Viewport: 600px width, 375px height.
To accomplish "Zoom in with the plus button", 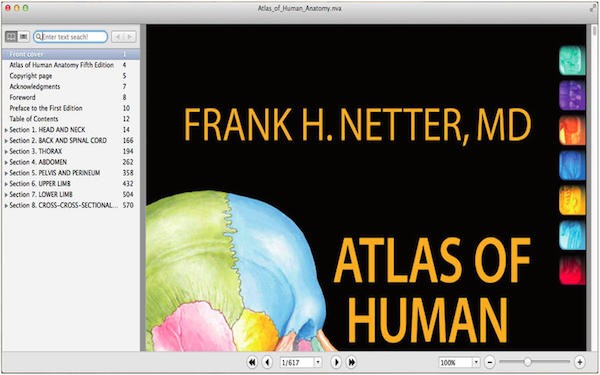I will click(x=579, y=362).
